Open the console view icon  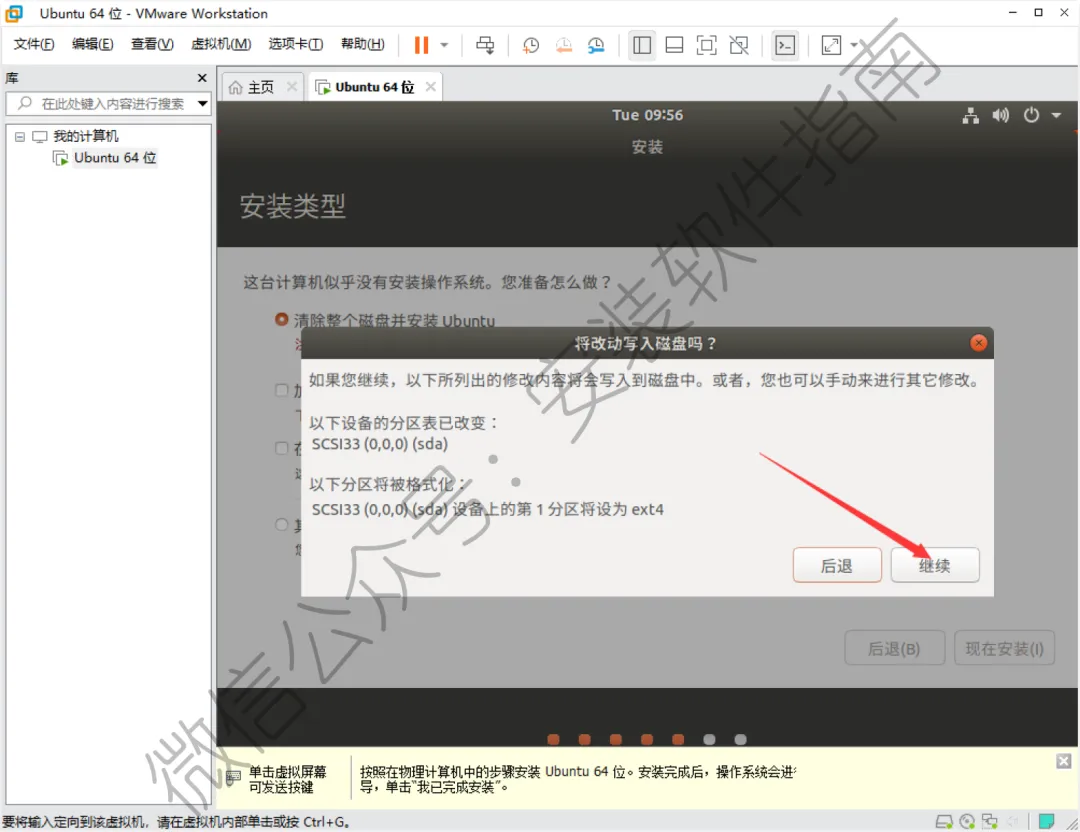click(x=785, y=45)
